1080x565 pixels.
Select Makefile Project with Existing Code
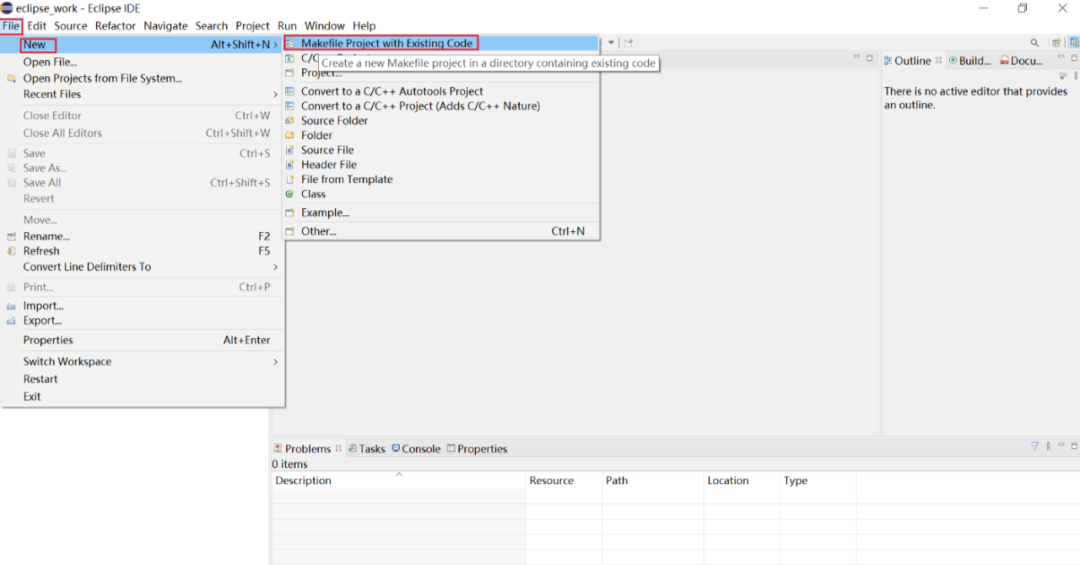click(x=441, y=43)
